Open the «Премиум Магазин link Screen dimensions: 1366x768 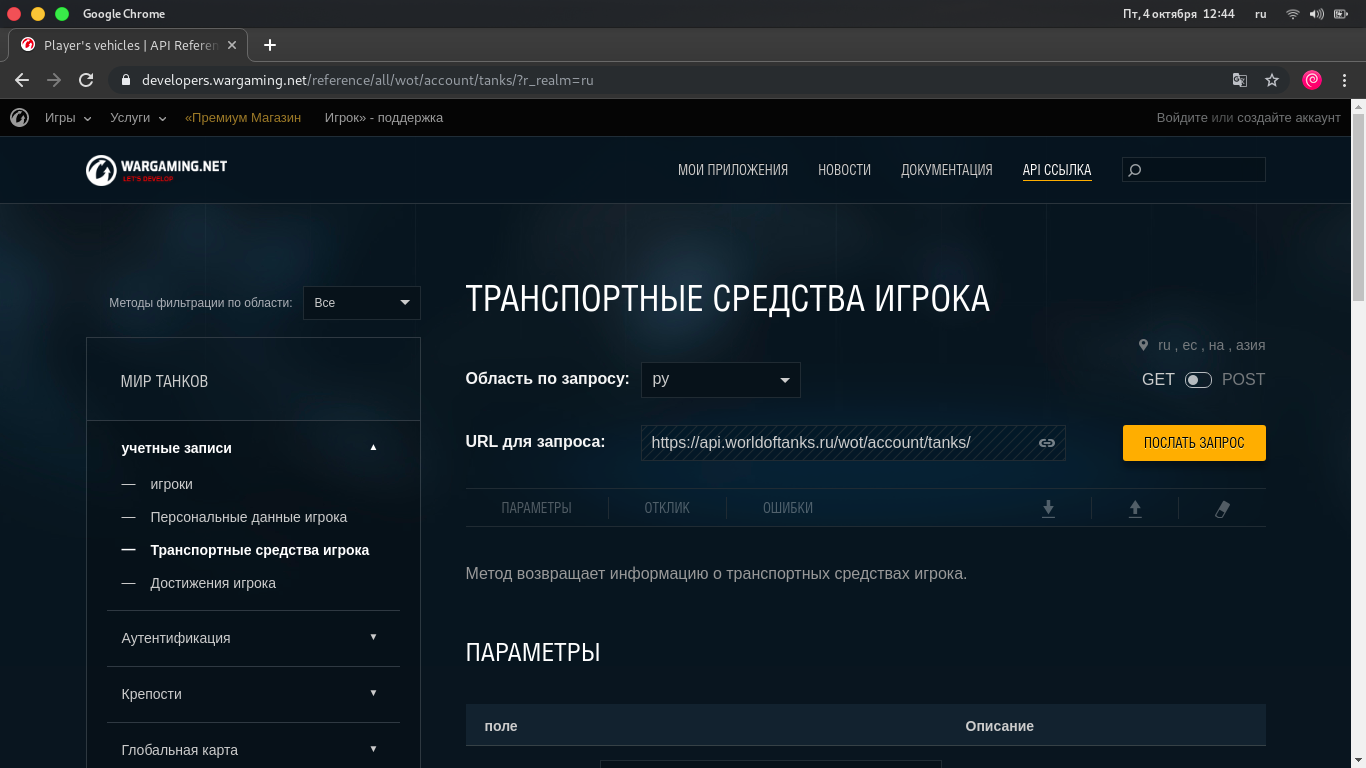tap(243, 118)
